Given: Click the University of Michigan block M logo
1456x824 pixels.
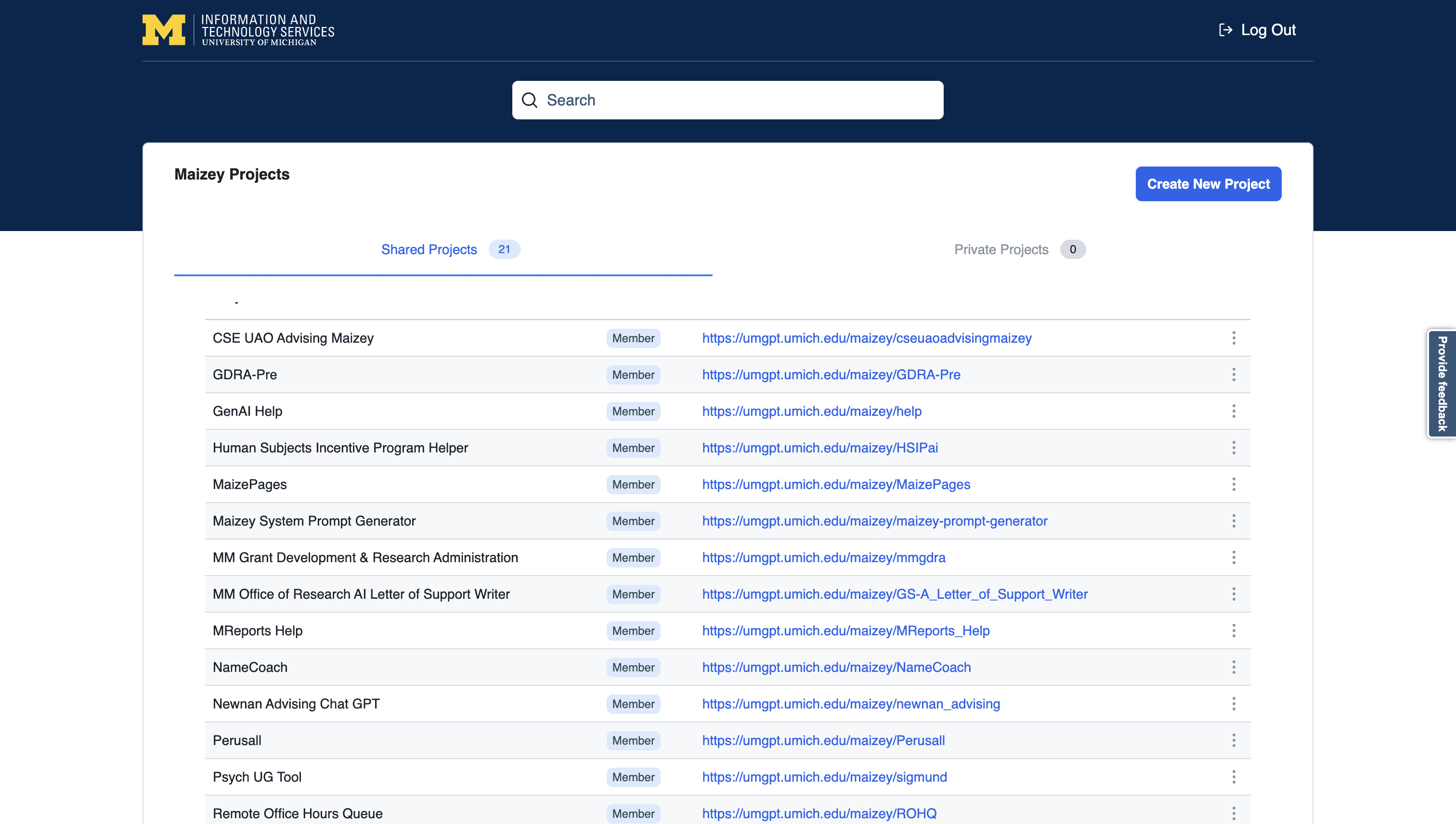Looking at the screenshot, I should coord(164,30).
